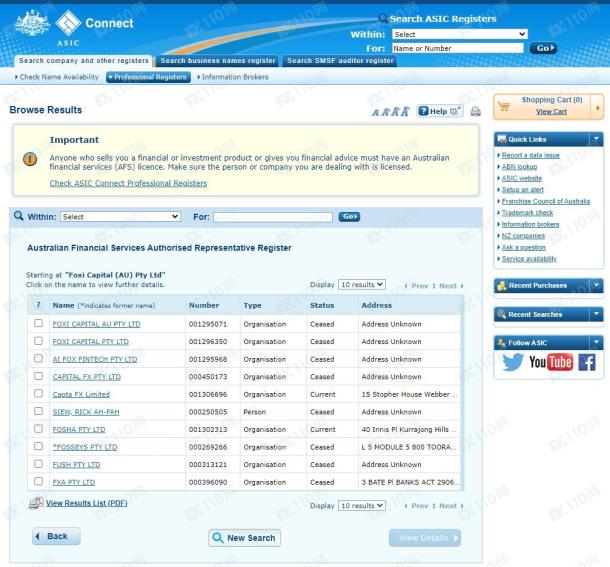Open Help via question mark button
The image size is (610, 567).
pos(440,111)
